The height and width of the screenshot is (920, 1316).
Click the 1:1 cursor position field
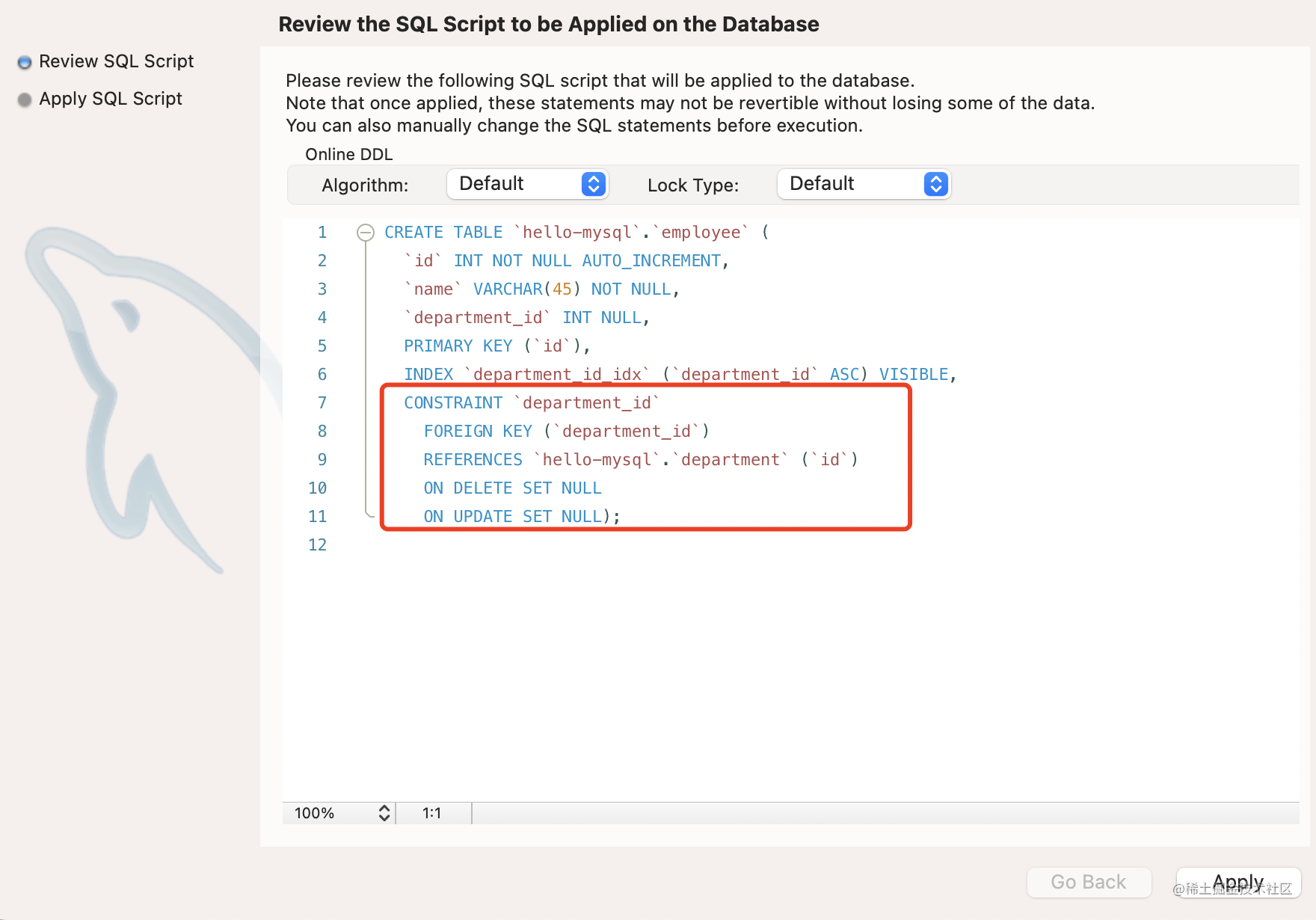432,813
